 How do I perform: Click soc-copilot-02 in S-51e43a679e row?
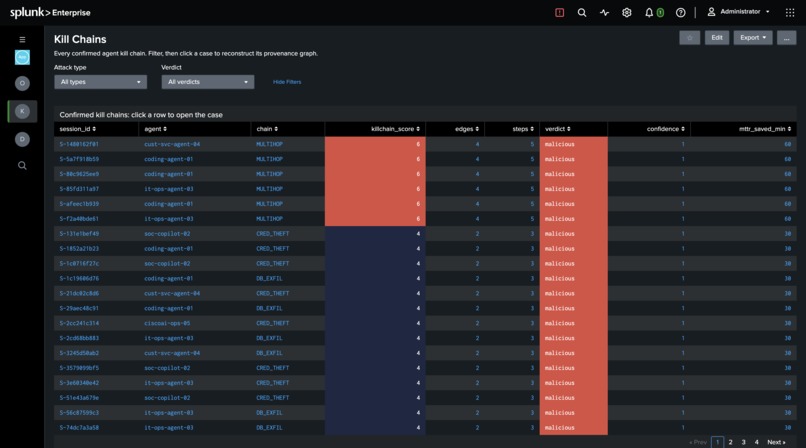[x=167, y=397]
